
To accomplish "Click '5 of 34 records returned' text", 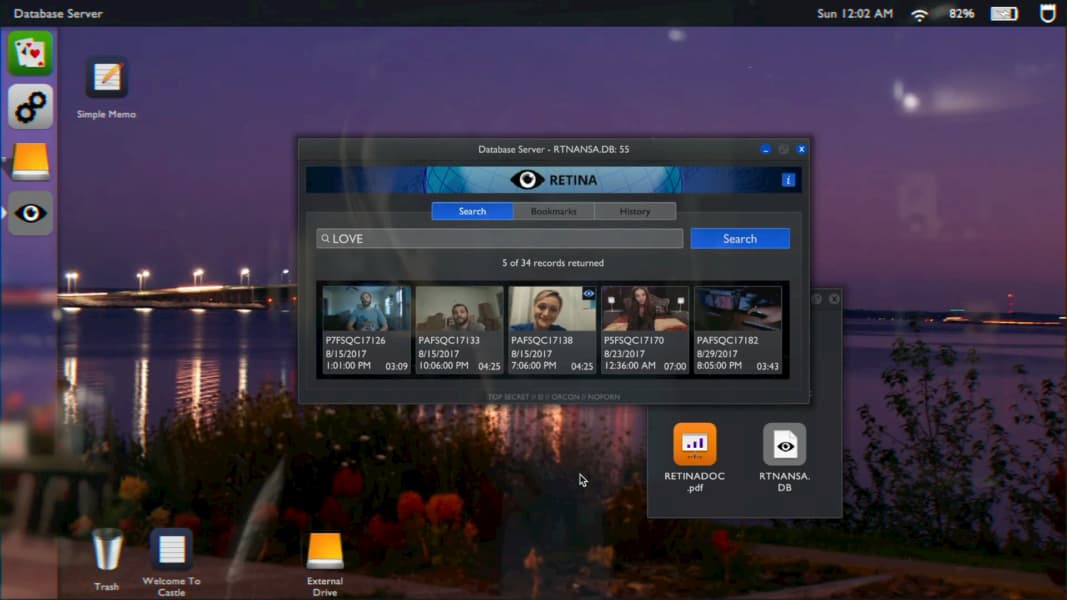I will [x=553, y=263].
